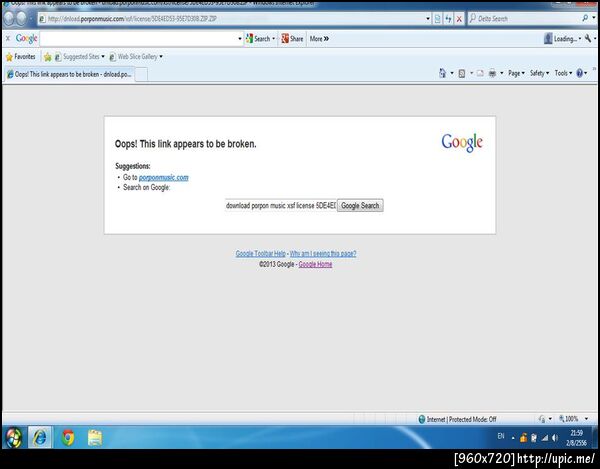Open the Tools menu

pos(563,73)
